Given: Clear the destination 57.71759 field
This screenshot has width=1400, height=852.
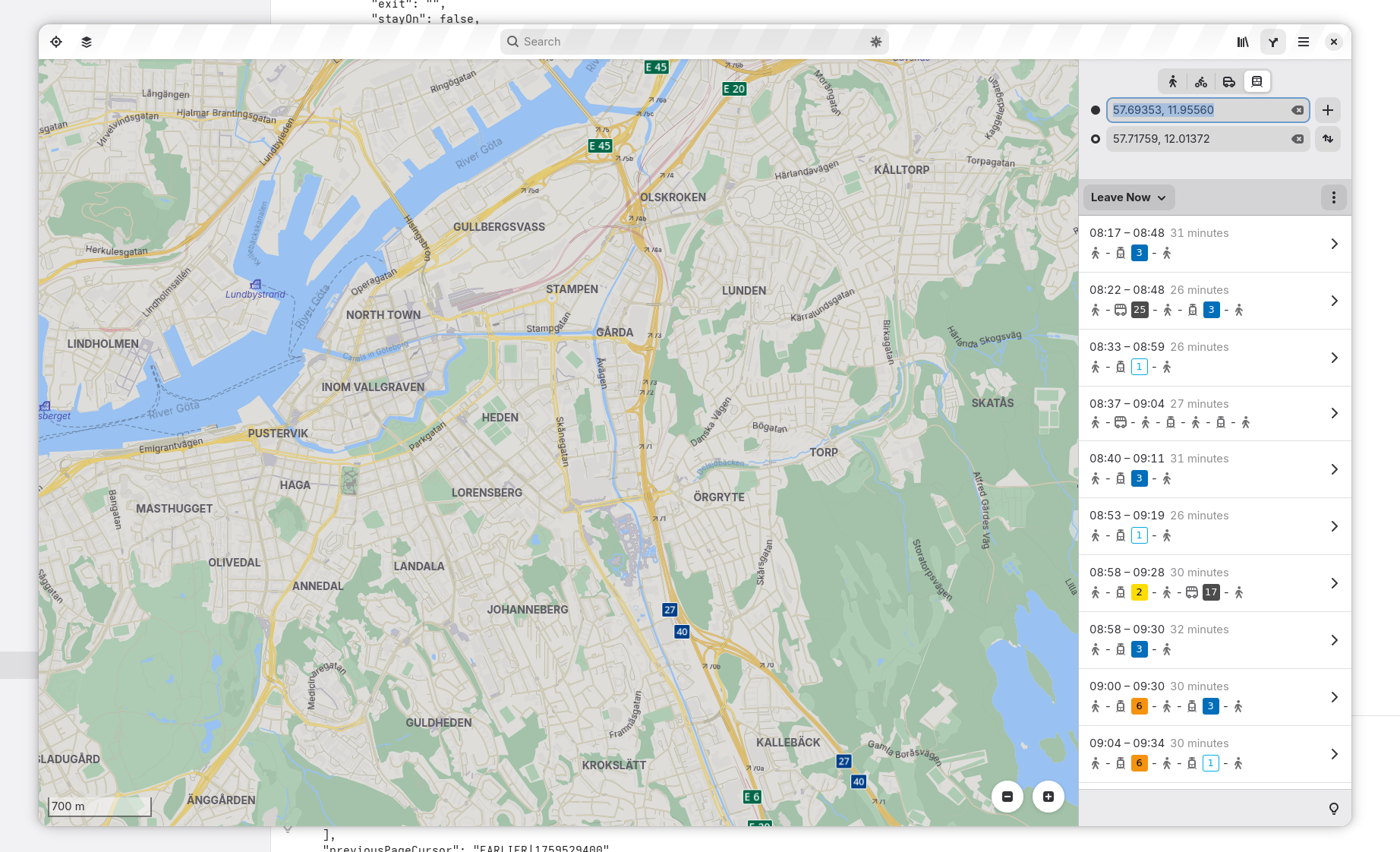Looking at the screenshot, I should coord(1298,139).
